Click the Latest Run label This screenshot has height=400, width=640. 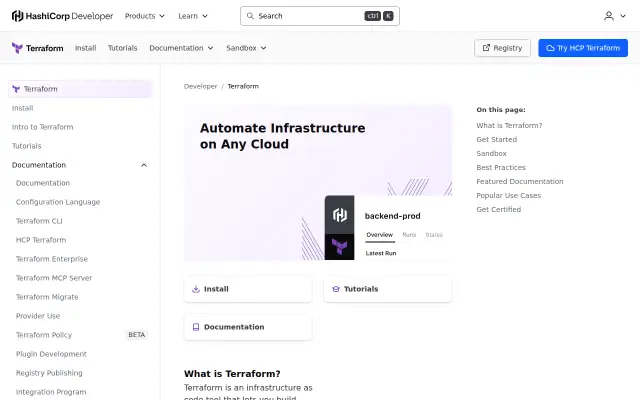tap(381, 253)
